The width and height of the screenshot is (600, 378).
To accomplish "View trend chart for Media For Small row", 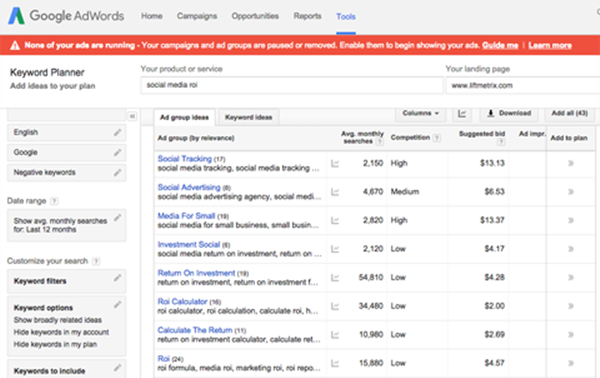I will pyautogui.click(x=335, y=221).
